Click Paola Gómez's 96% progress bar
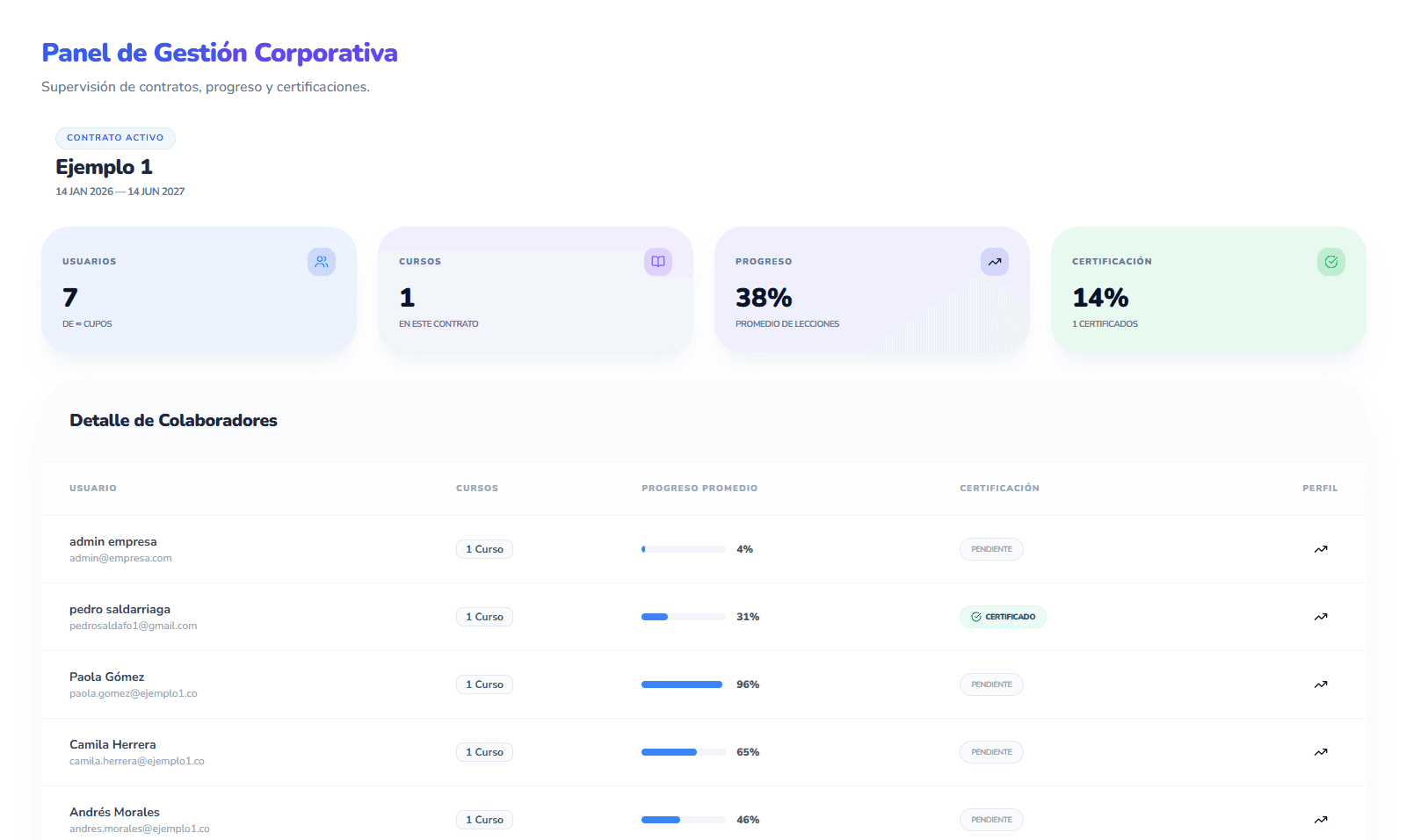Image resolution: width=1406 pixels, height=840 pixels. 683,684
